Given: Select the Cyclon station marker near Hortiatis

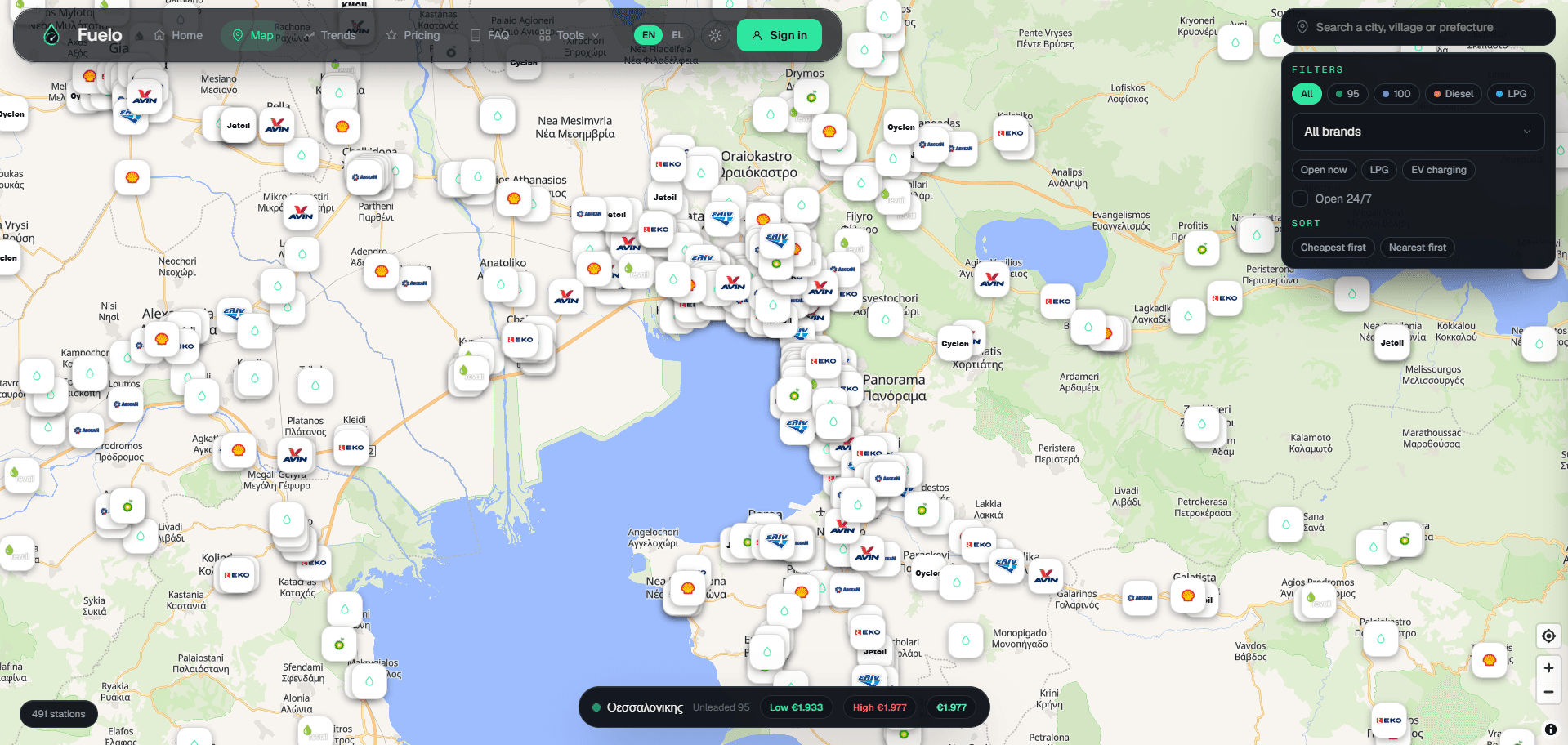Looking at the screenshot, I should [x=955, y=344].
